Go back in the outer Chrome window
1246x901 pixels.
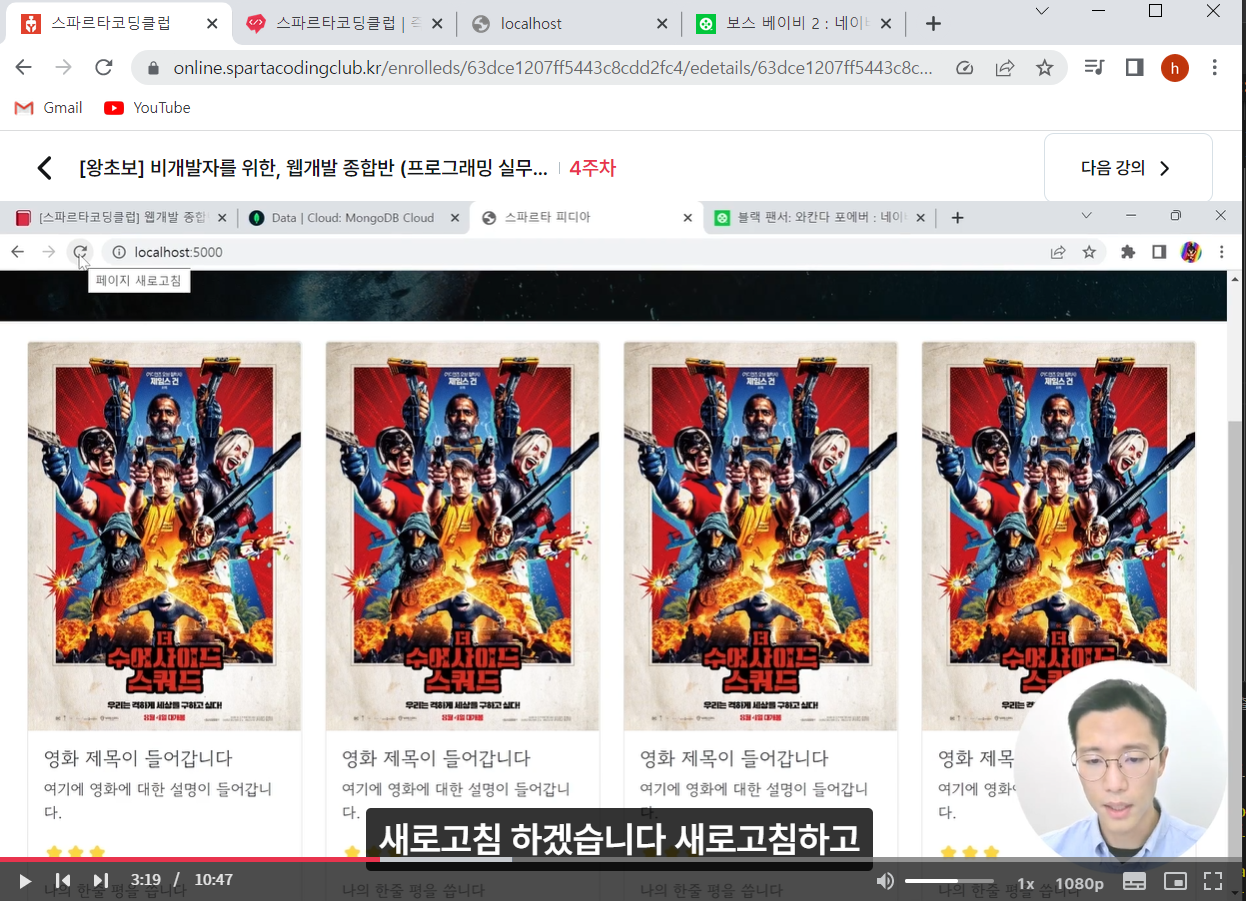[24, 68]
